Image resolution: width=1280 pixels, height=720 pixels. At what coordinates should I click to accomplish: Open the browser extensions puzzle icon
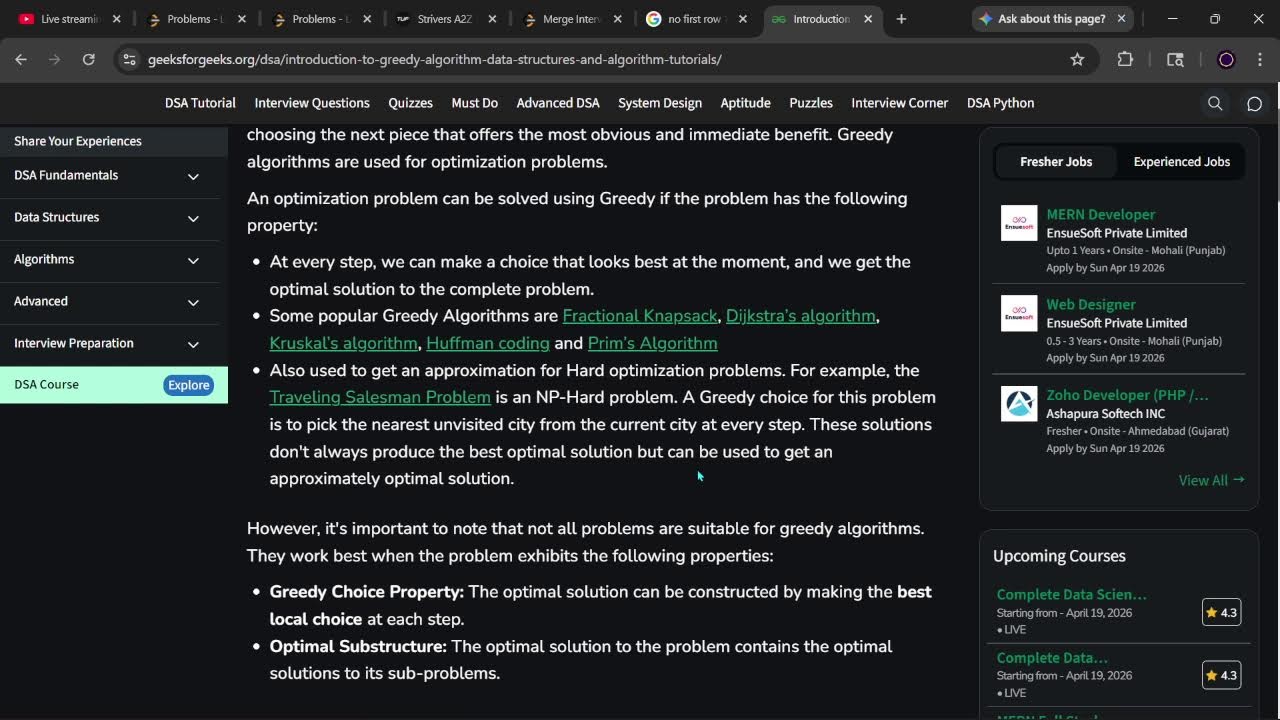click(x=1125, y=60)
